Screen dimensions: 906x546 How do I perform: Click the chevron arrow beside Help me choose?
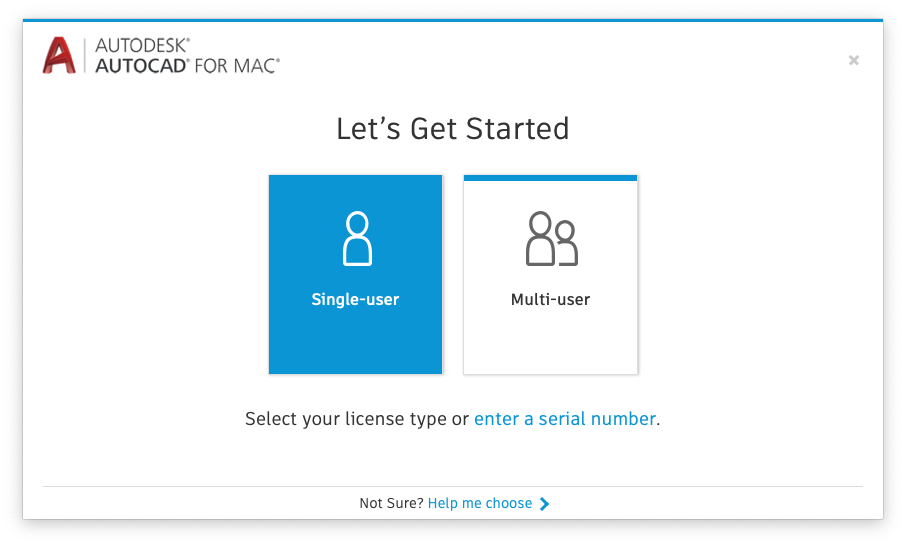(x=544, y=504)
